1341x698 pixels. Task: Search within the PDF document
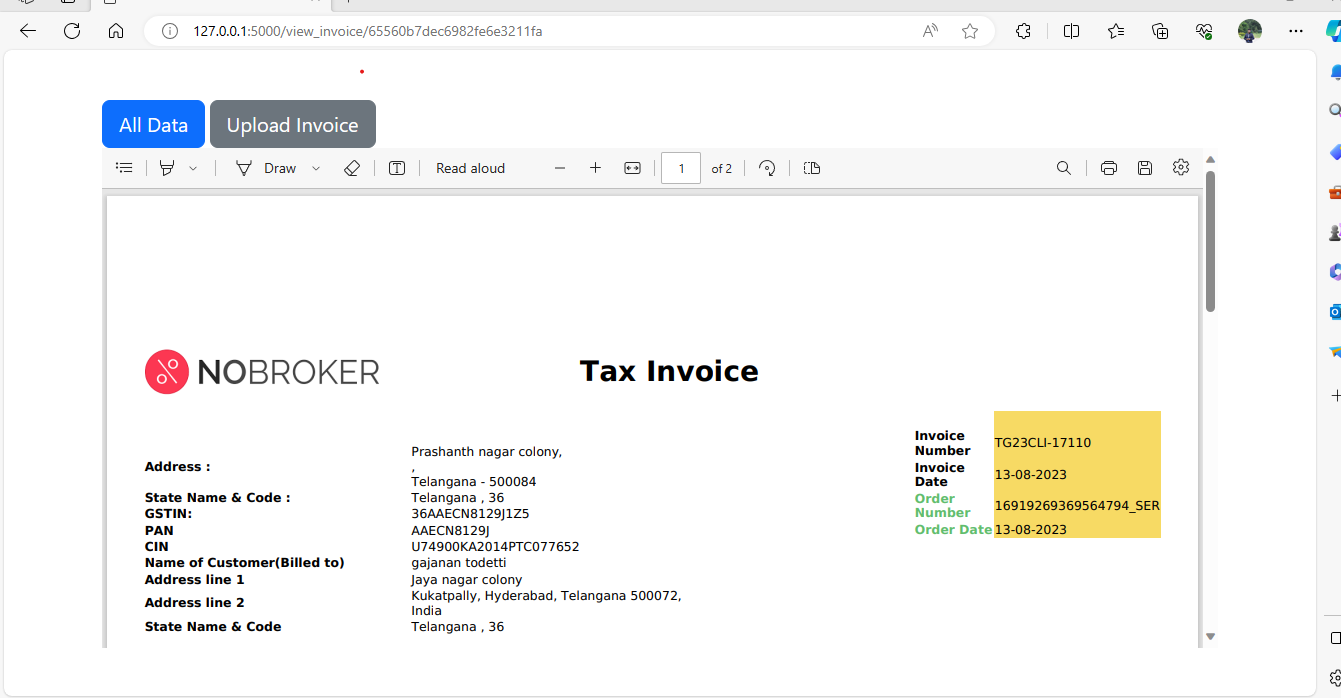pos(1064,167)
